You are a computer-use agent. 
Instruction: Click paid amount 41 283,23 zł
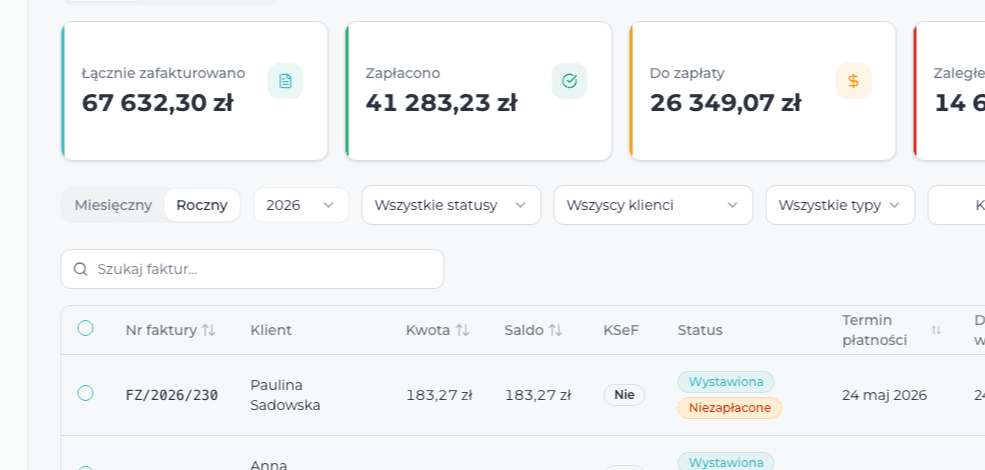coord(441,103)
